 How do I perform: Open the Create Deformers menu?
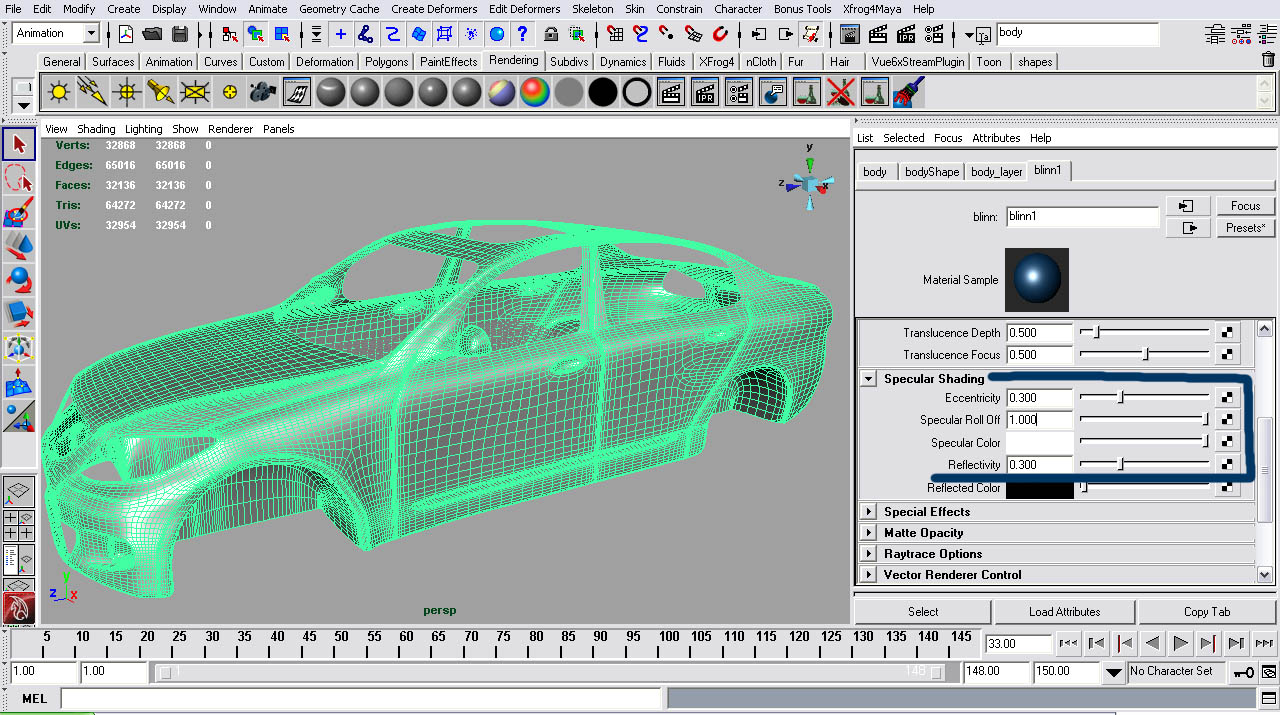433,9
